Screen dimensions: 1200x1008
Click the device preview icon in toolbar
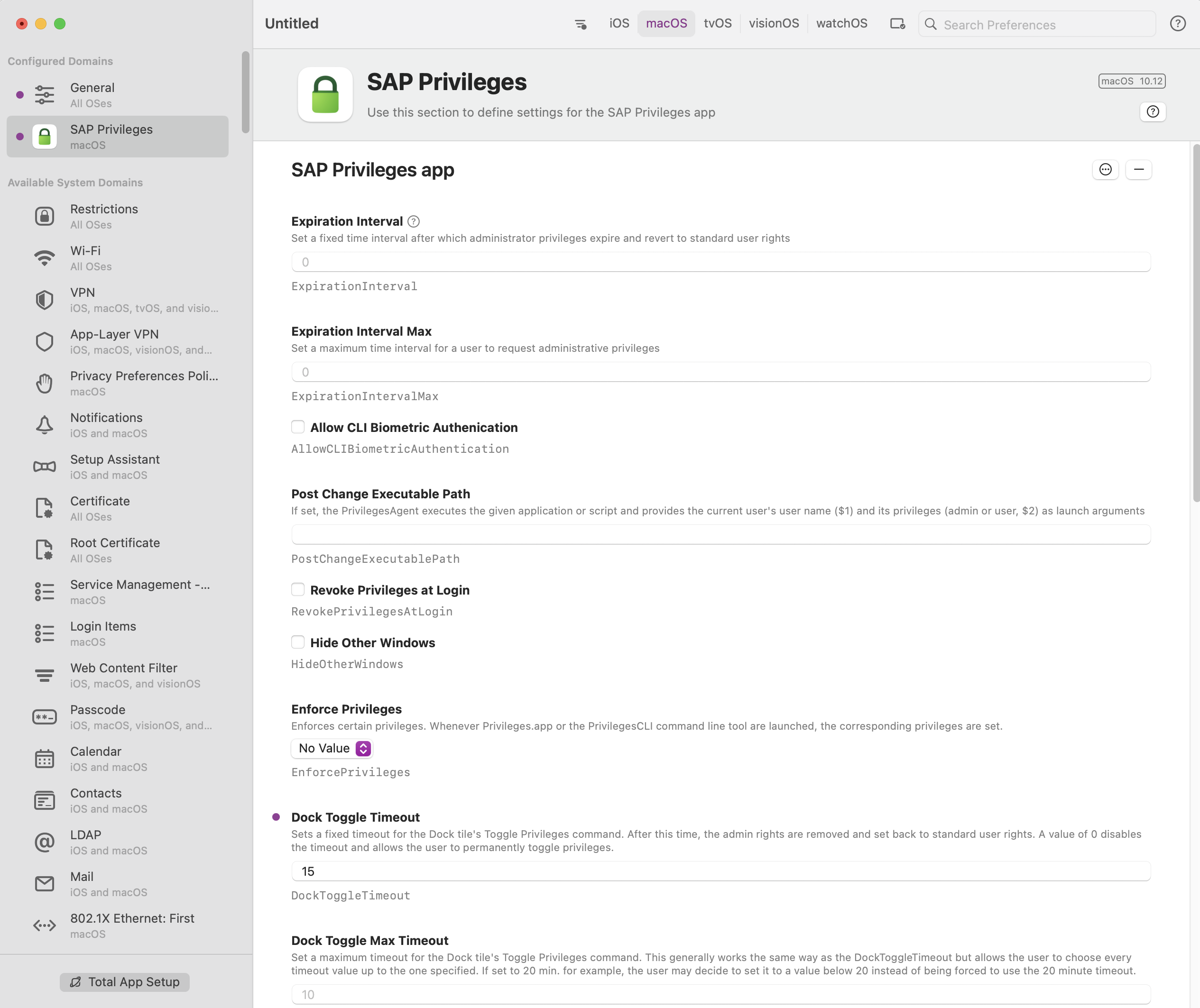[x=897, y=24]
